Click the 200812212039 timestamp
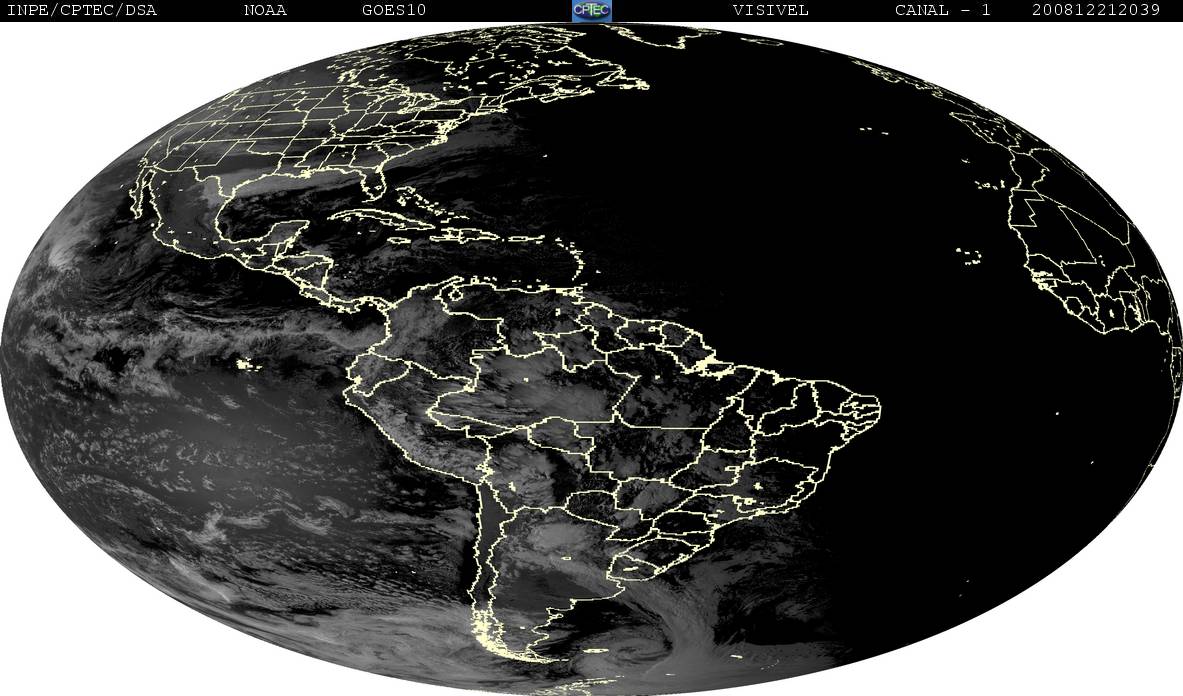The height and width of the screenshot is (696, 1183). [x=1096, y=10]
